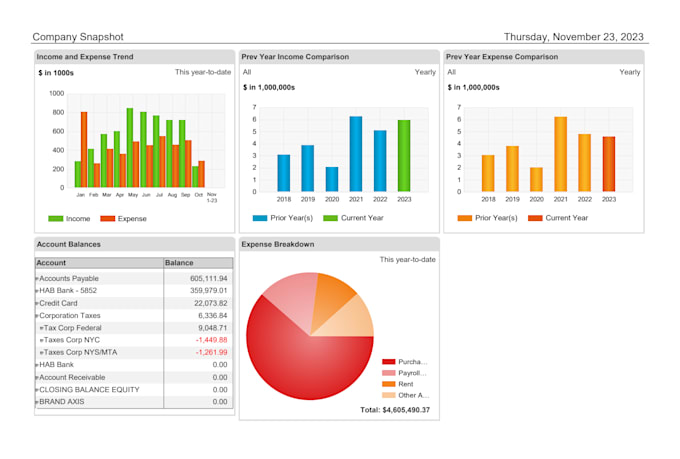
Task: Click the Payroll... legend swatch
Action: [389, 373]
